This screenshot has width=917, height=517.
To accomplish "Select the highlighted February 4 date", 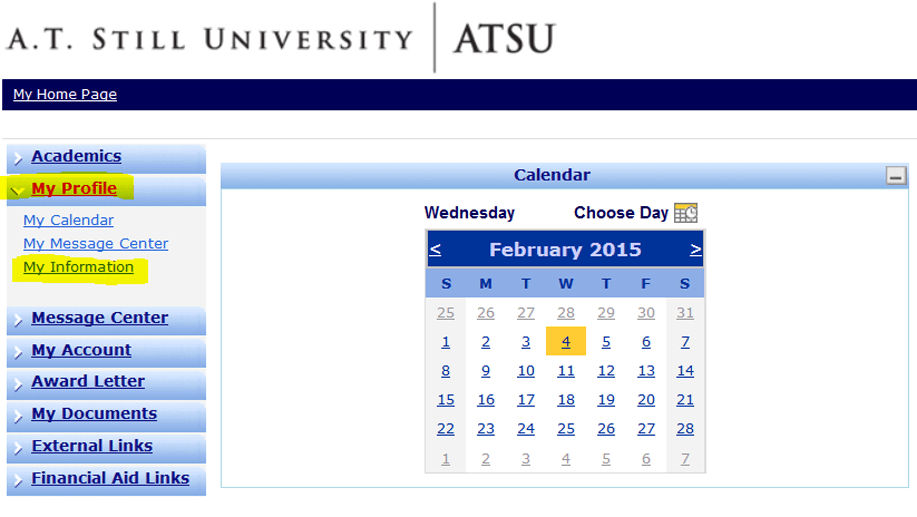I will coord(566,342).
